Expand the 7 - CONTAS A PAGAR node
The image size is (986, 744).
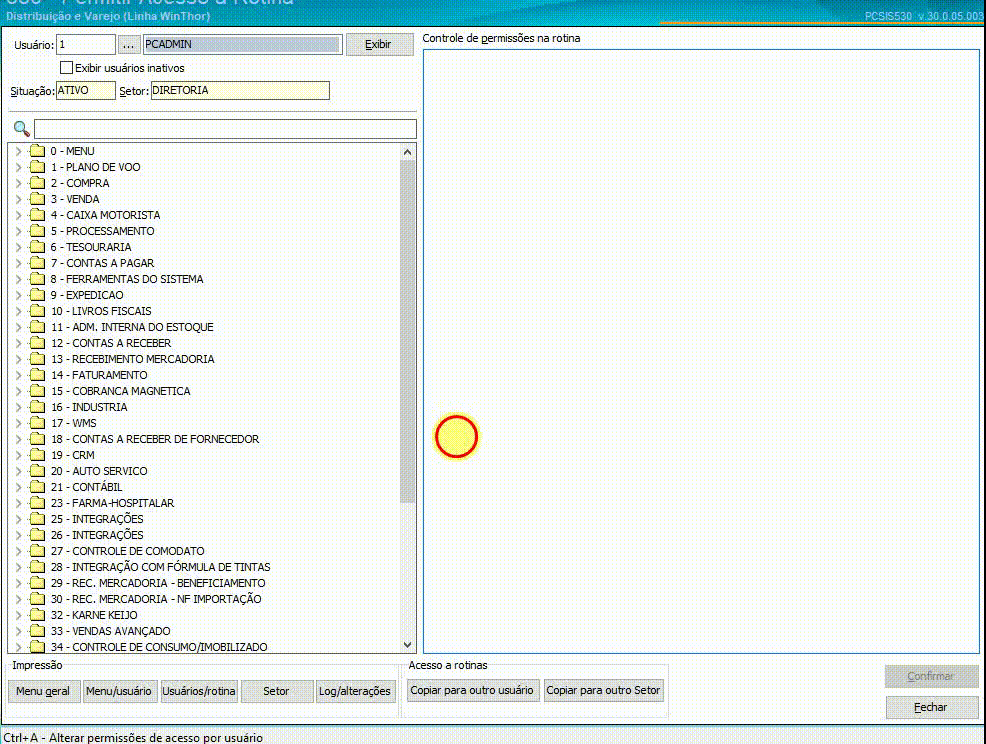tap(18, 263)
